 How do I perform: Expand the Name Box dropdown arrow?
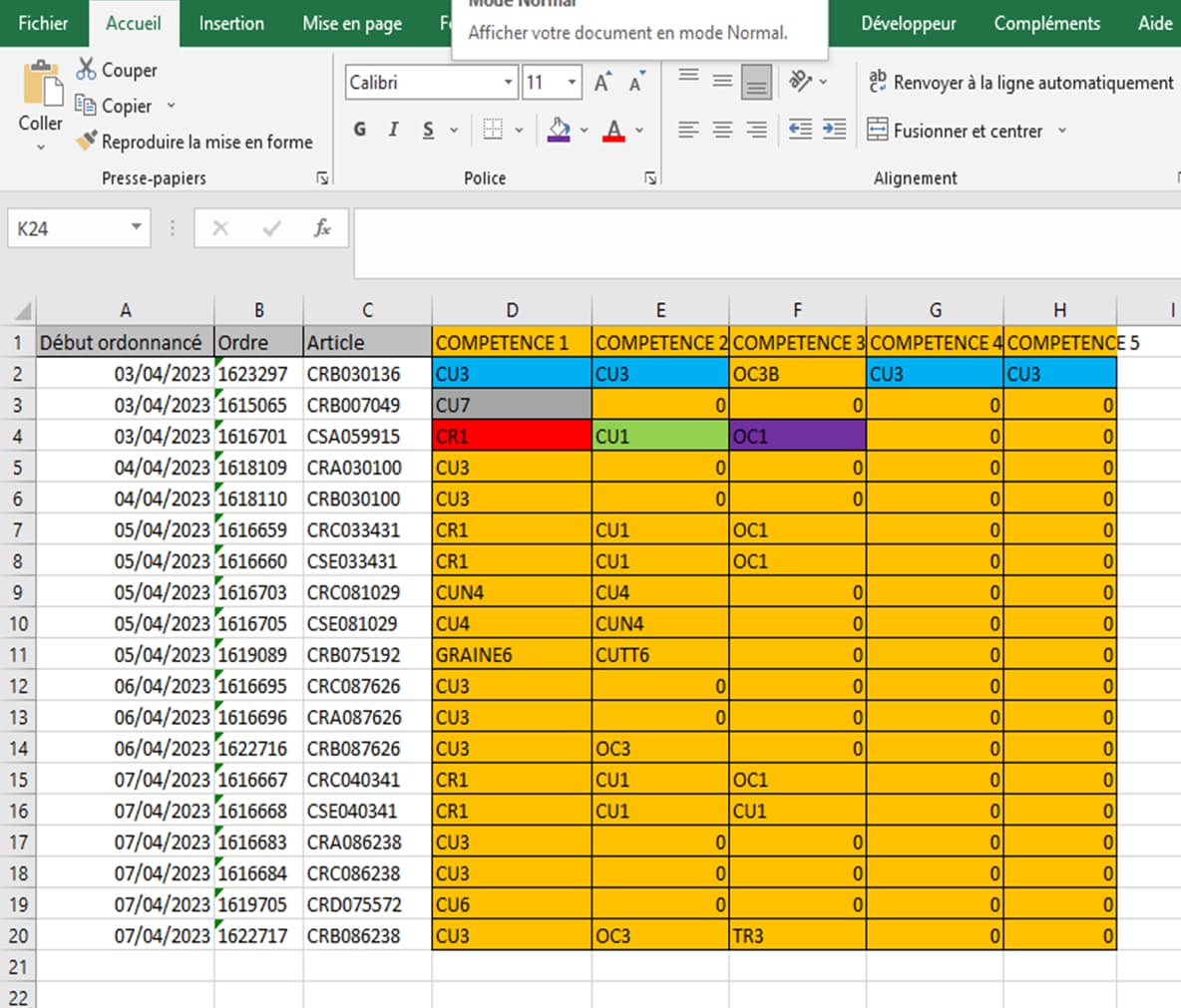(136, 228)
